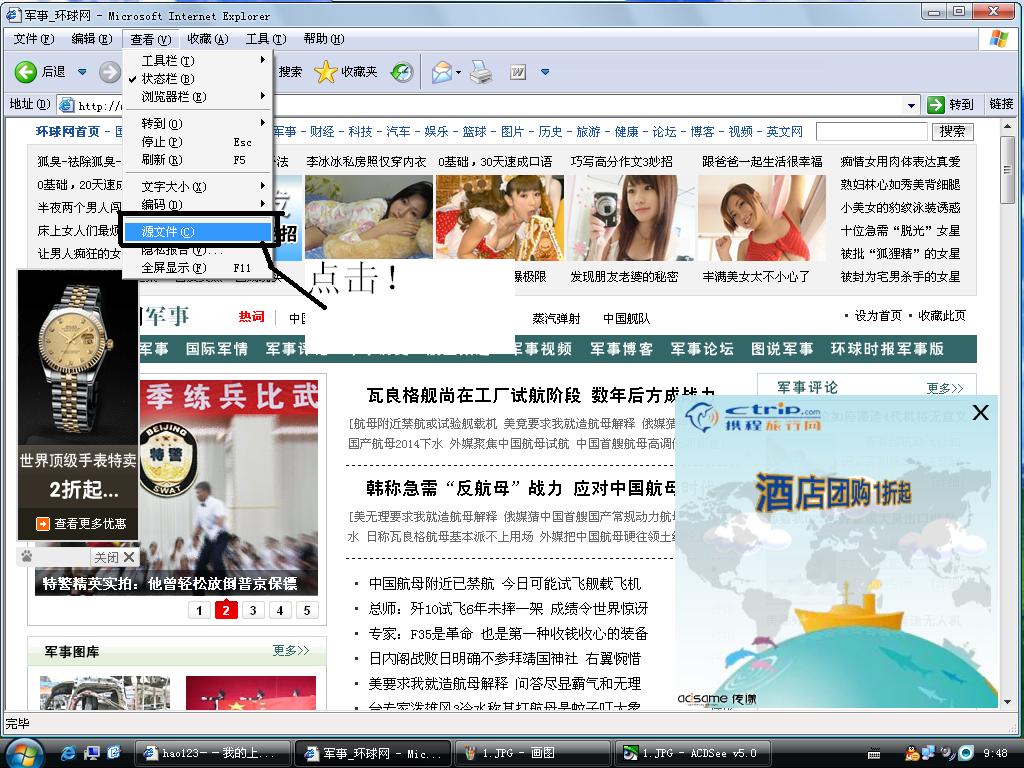Close the watch ad using 关闭 button
The width and height of the screenshot is (1024, 768).
click(x=114, y=557)
